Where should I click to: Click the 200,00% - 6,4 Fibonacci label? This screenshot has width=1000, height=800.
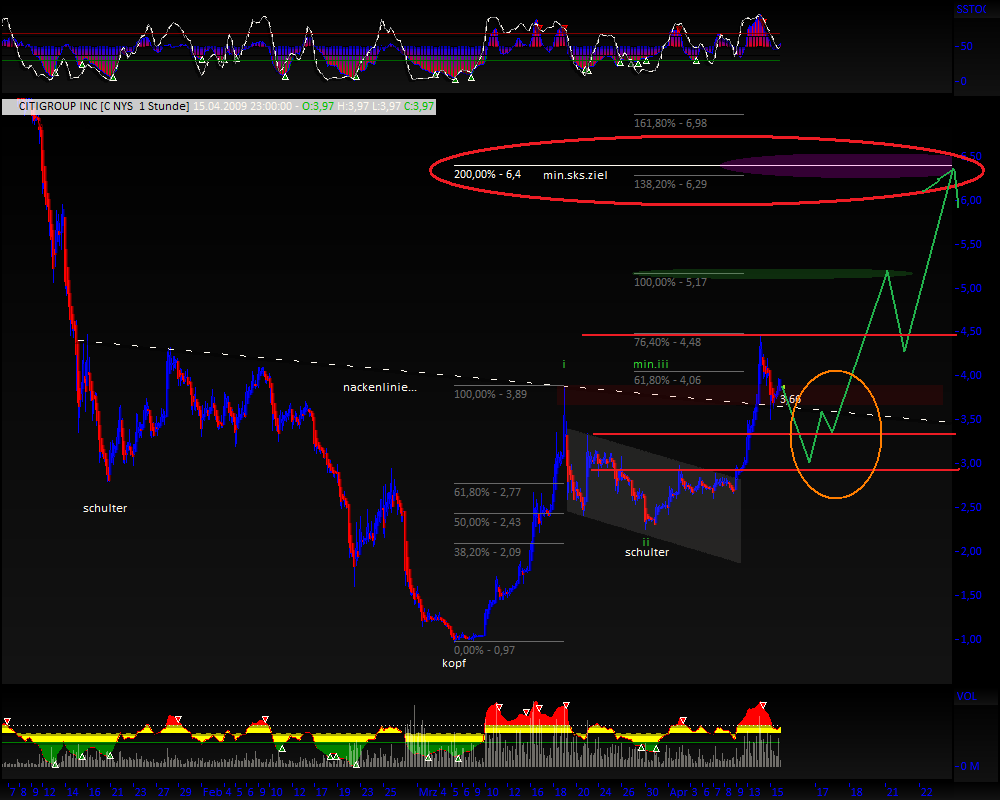coord(487,174)
